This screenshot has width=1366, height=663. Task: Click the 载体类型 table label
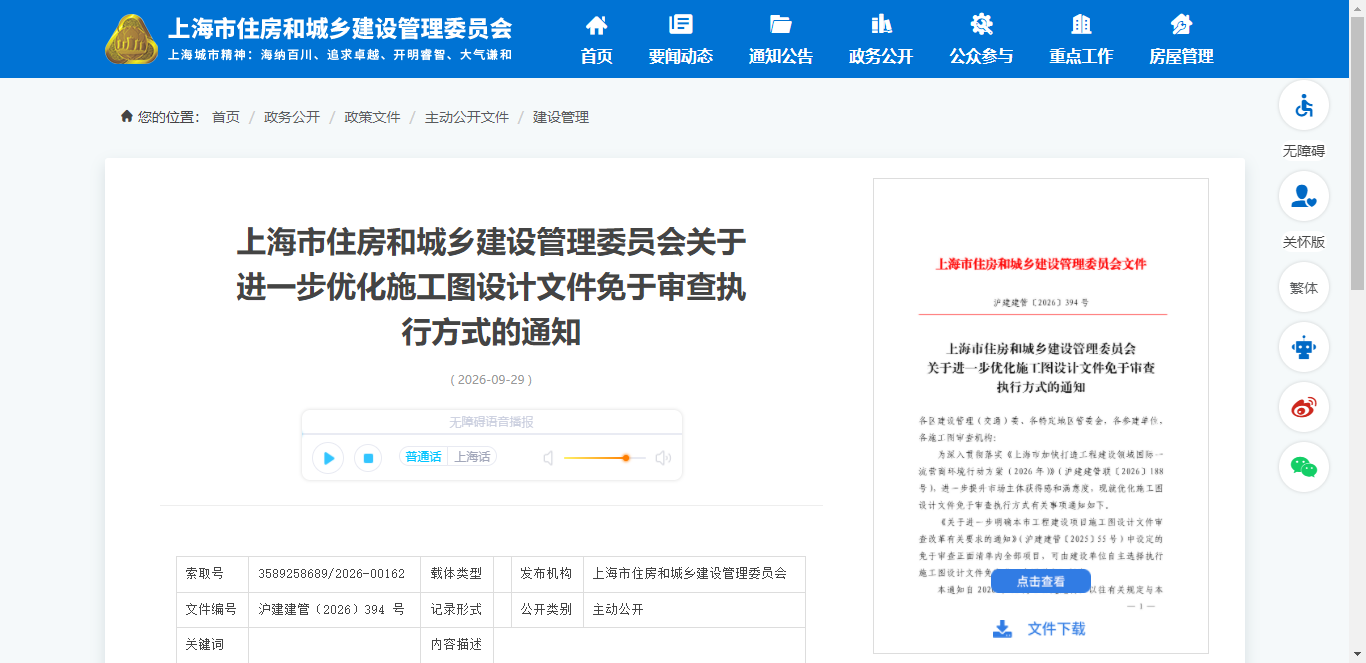click(456, 574)
